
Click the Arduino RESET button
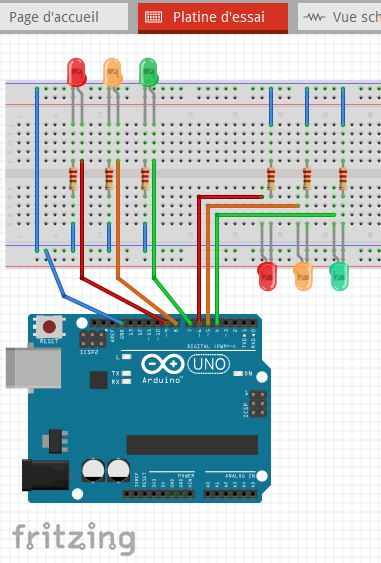[x=49, y=327]
